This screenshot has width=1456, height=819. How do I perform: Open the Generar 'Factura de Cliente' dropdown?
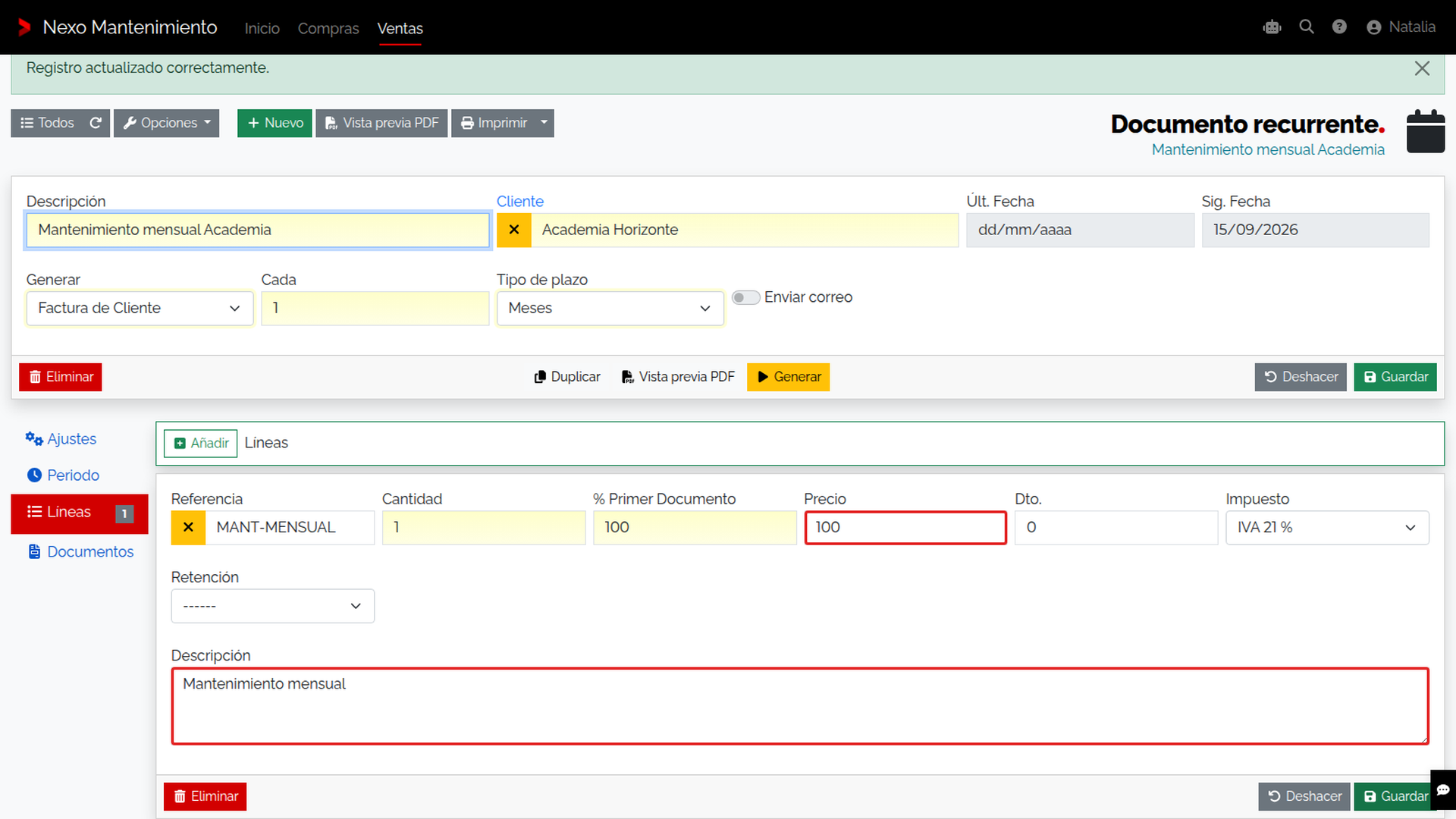[140, 309]
